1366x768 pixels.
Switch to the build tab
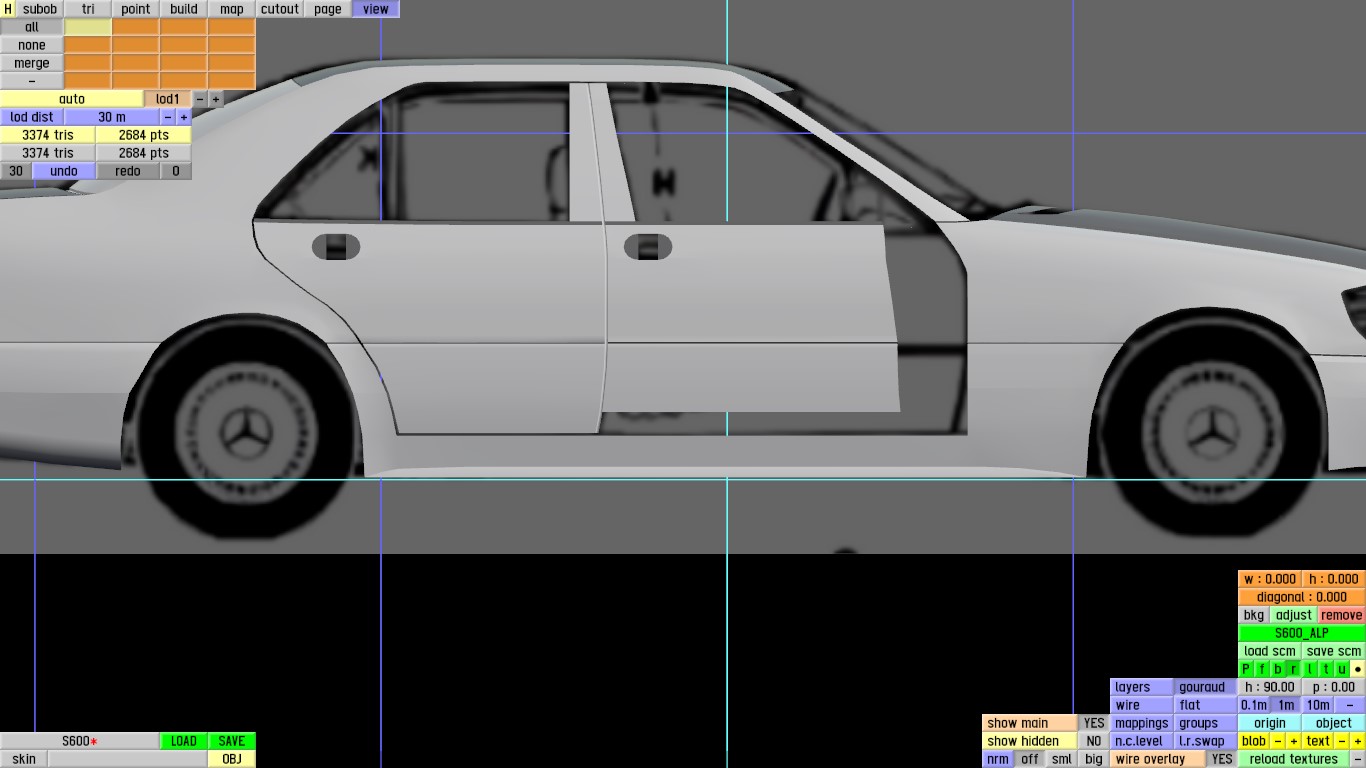(x=184, y=9)
